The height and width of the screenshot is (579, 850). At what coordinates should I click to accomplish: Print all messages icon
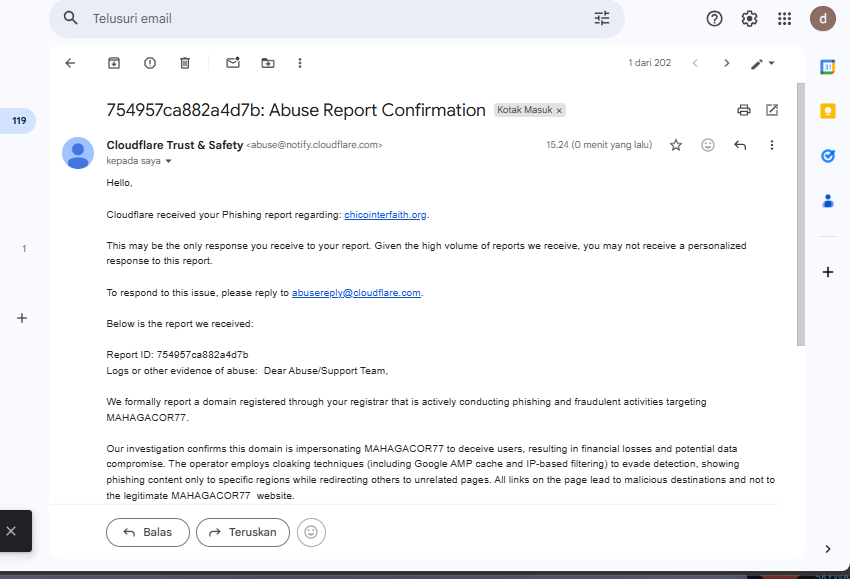[x=744, y=110]
